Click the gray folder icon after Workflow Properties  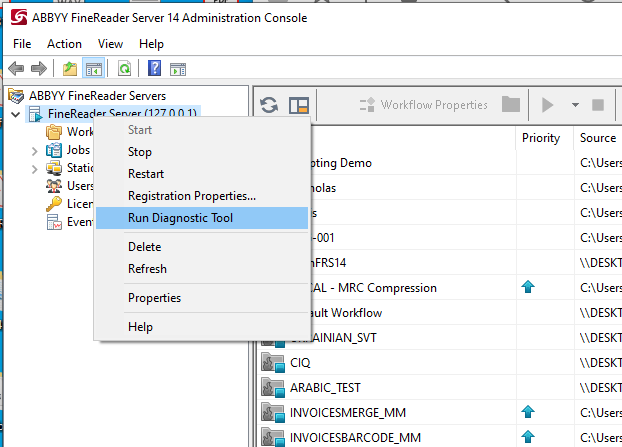pyautogui.click(x=511, y=104)
